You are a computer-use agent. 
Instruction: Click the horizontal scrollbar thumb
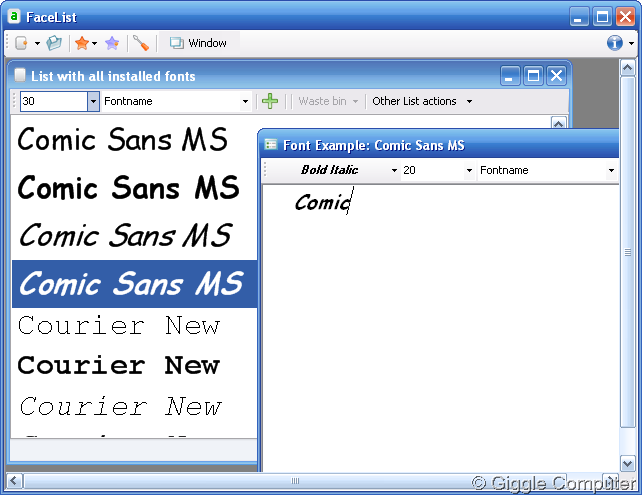(295, 481)
